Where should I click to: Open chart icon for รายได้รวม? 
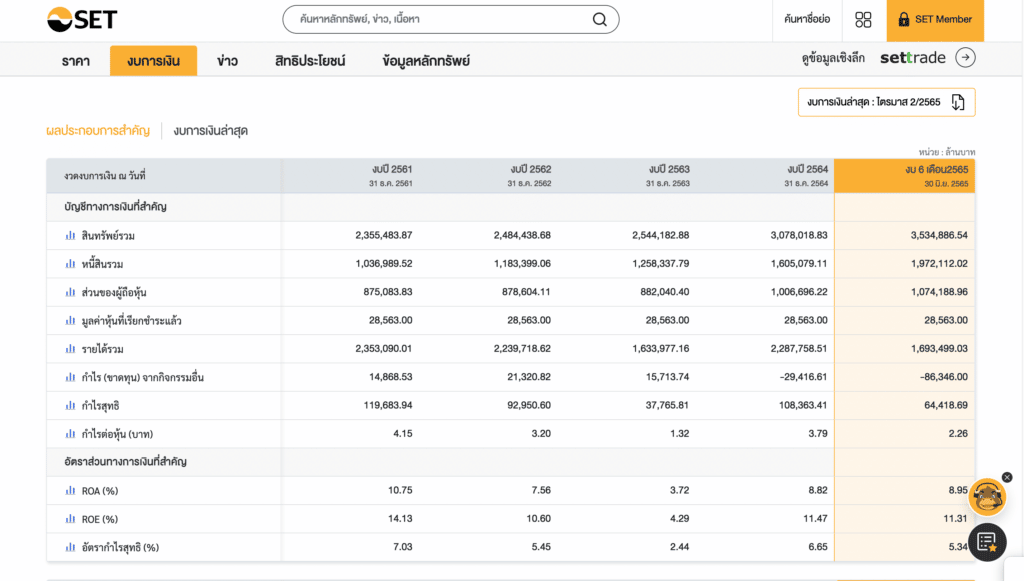click(71, 349)
